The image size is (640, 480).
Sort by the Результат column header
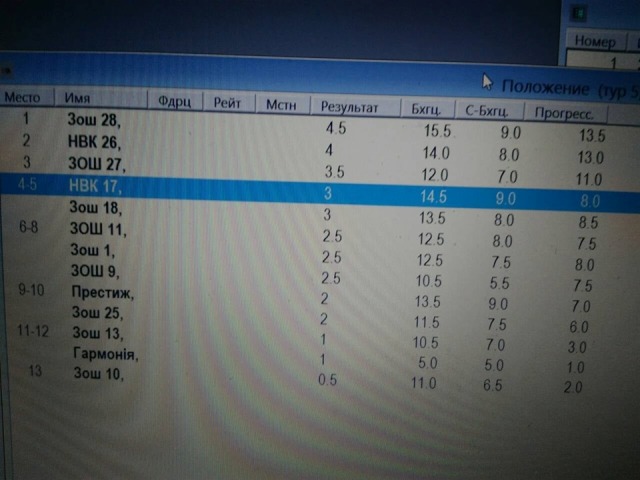coord(355,107)
